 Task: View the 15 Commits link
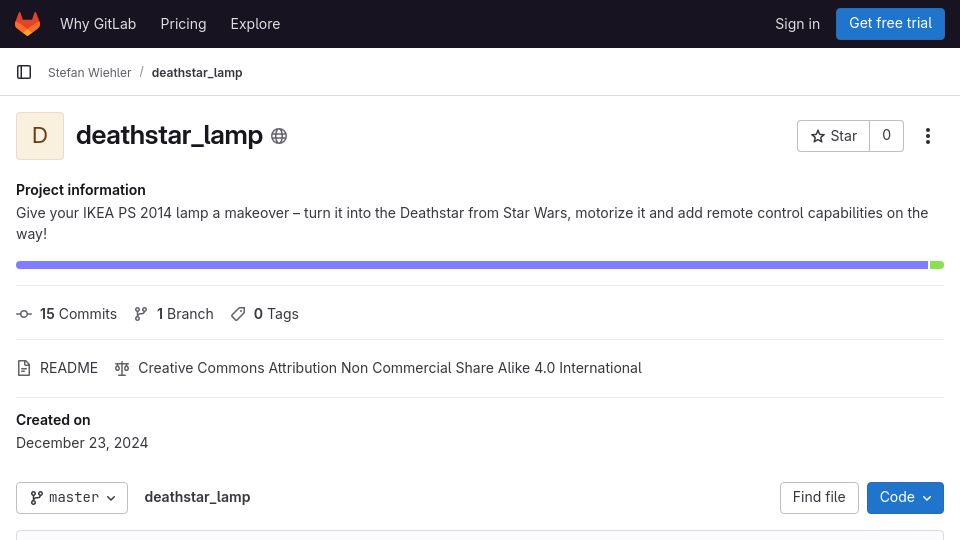pos(67,314)
